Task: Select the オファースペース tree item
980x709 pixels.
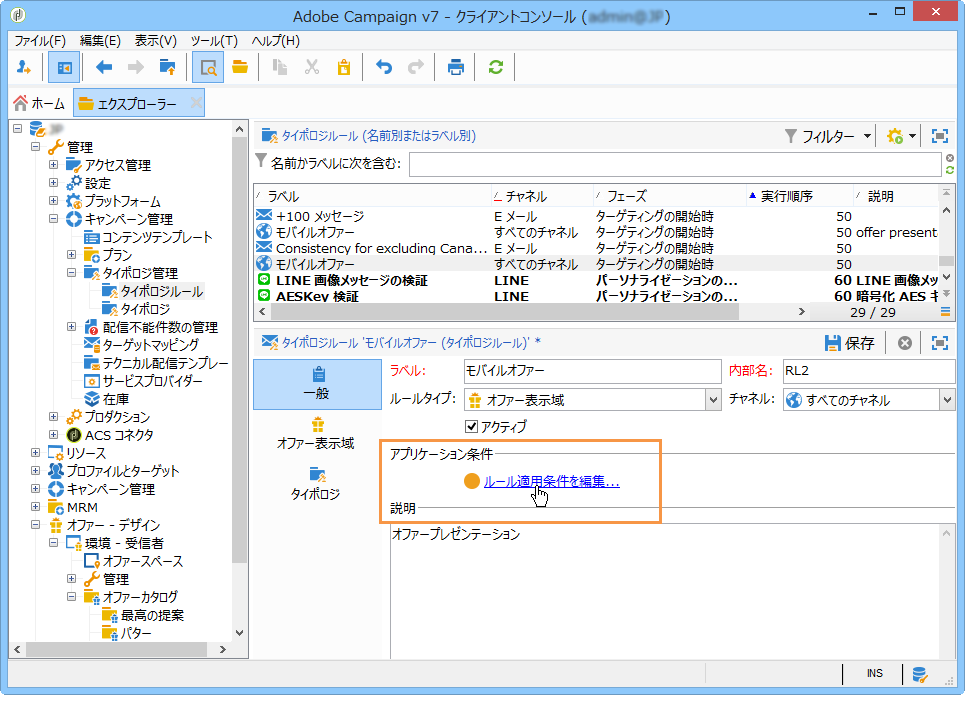Action: pyautogui.click(x=142, y=561)
